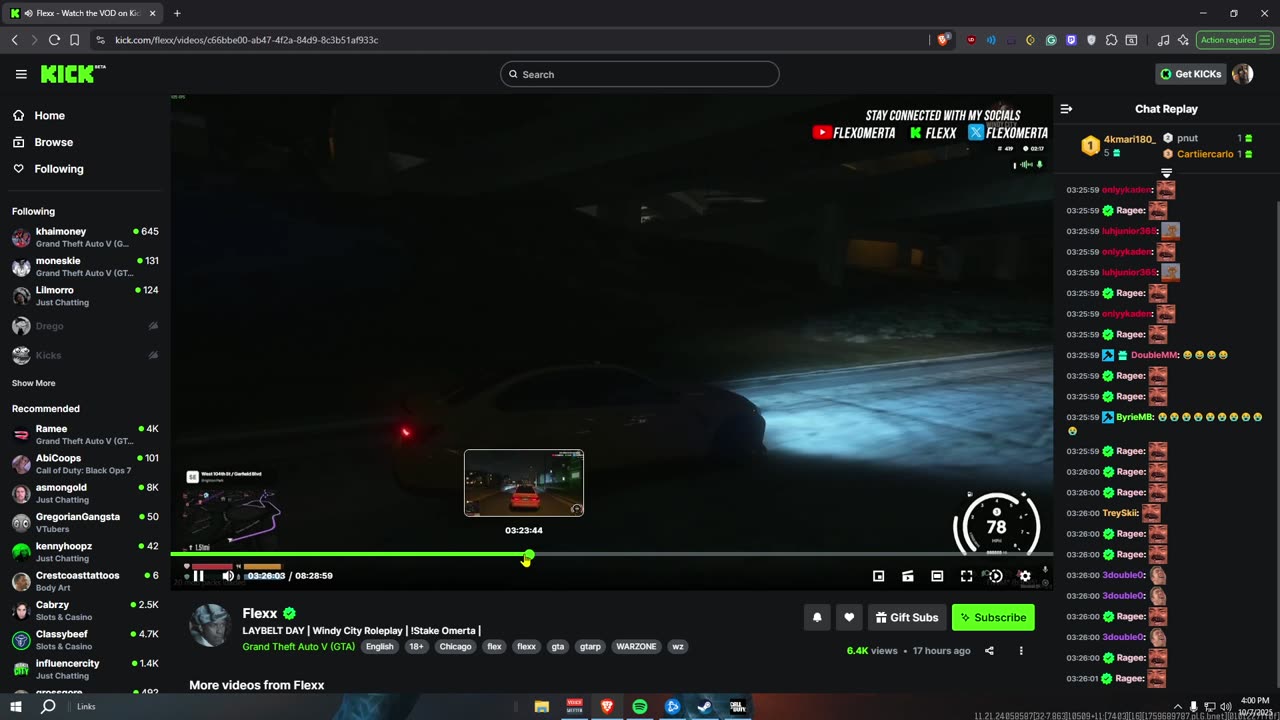Screen dimensions: 1280x720
Task: Open the hamburger sidebar menu
Action: (x=21, y=74)
